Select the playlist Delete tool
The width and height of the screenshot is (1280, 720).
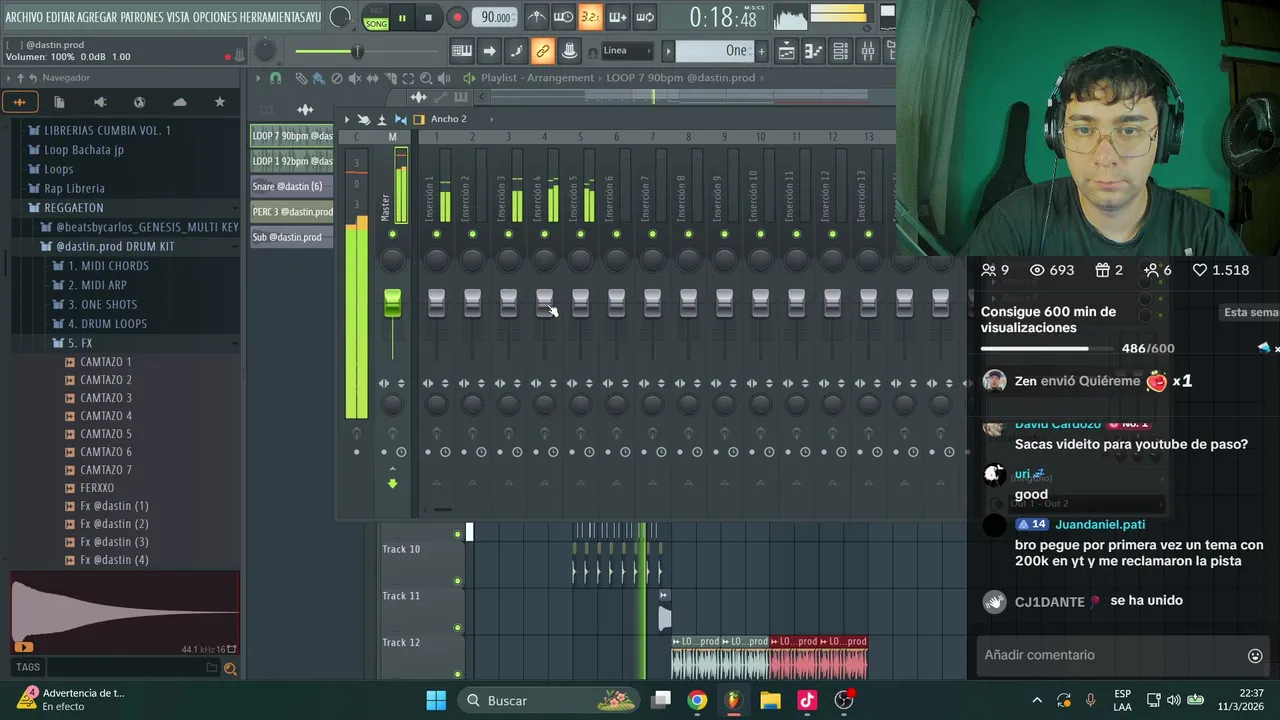tap(337, 78)
